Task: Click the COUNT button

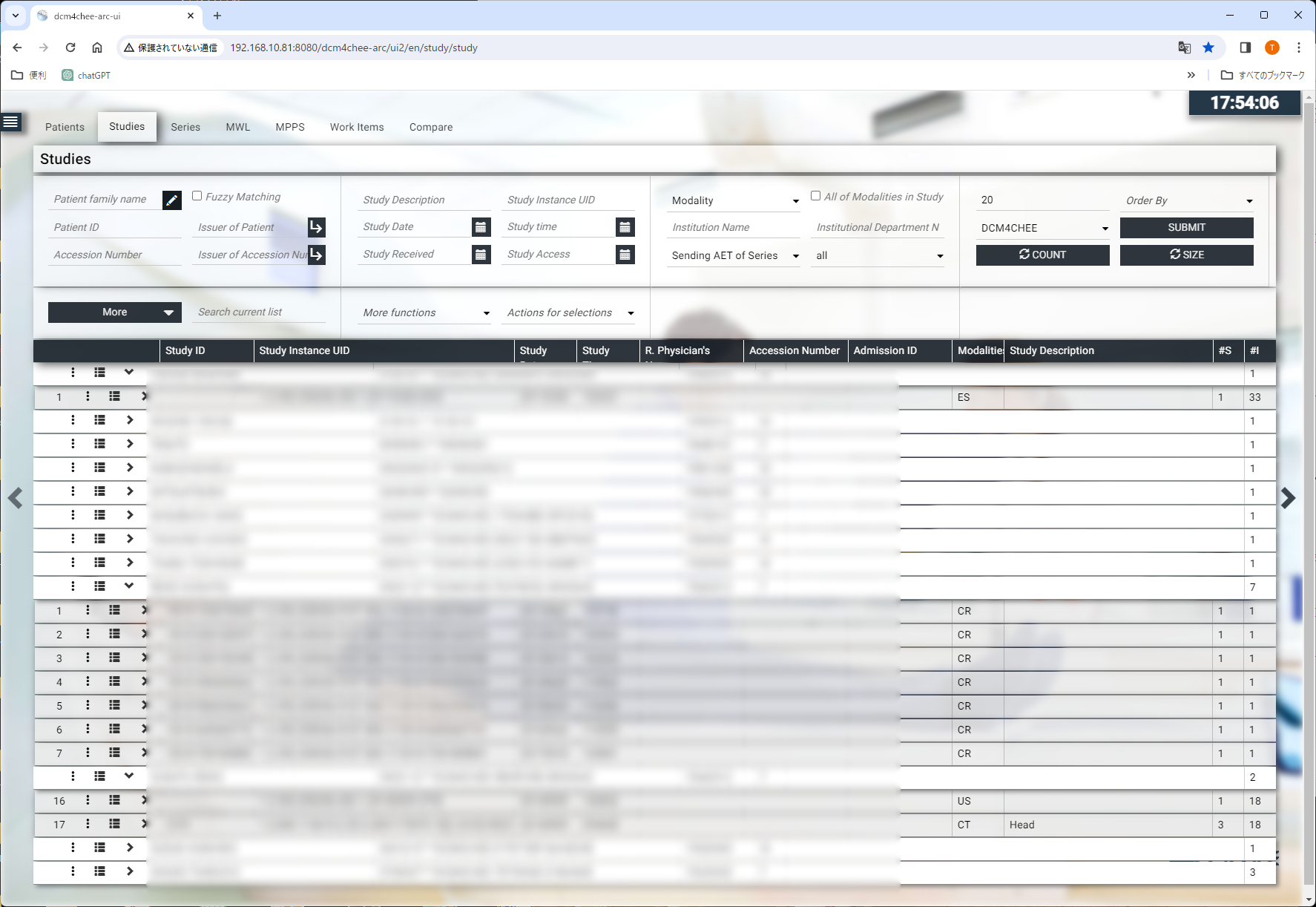Action: click(x=1042, y=255)
